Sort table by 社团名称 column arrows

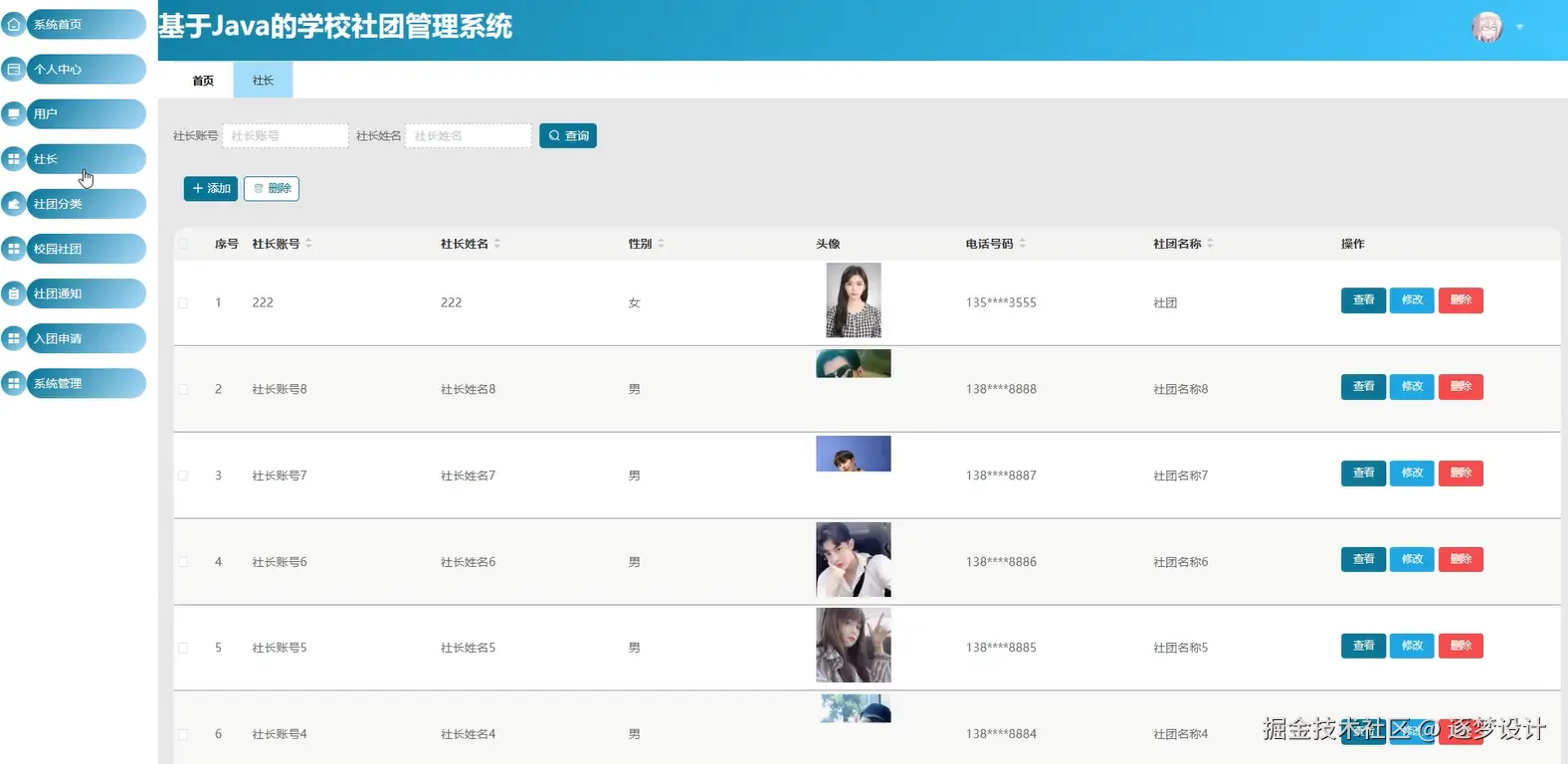pos(1210,243)
